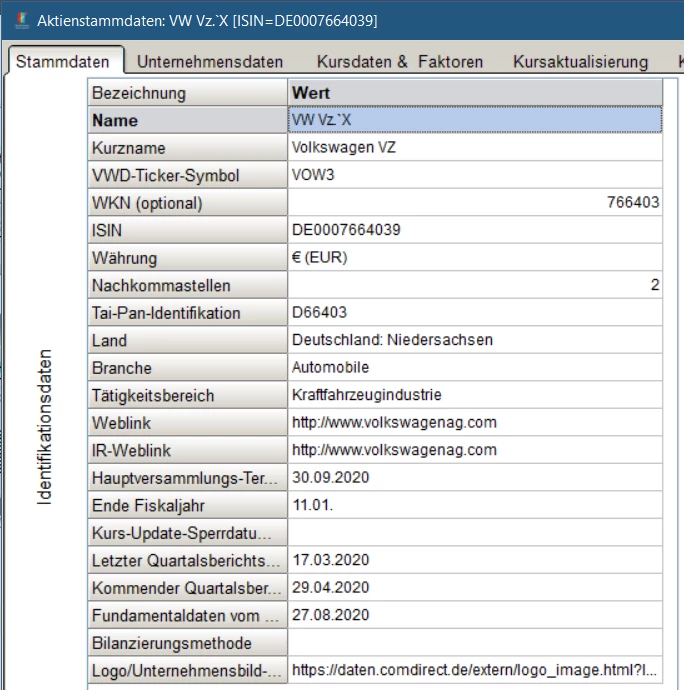
Task: Select the Hauptversammlungs-Ter... row label
Action: point(188,478)
